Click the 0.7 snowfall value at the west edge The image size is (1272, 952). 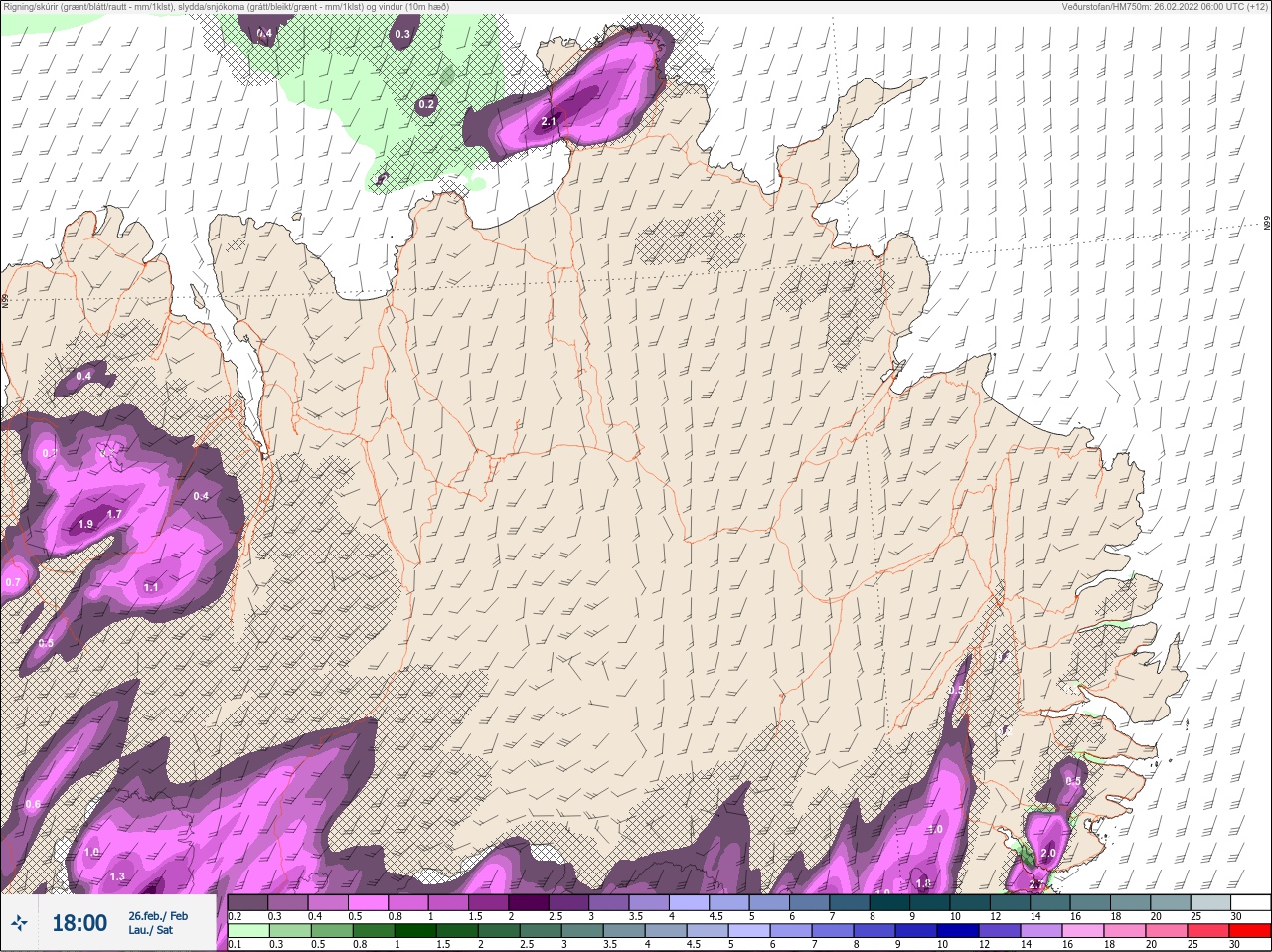pyautogui.click(x=13, y=582)
